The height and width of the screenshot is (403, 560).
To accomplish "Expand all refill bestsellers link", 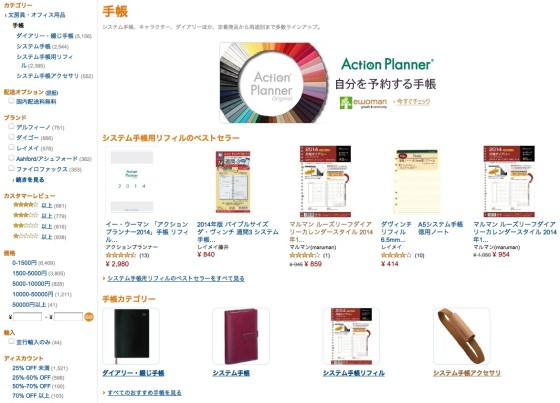I will [x=176, y=278].
